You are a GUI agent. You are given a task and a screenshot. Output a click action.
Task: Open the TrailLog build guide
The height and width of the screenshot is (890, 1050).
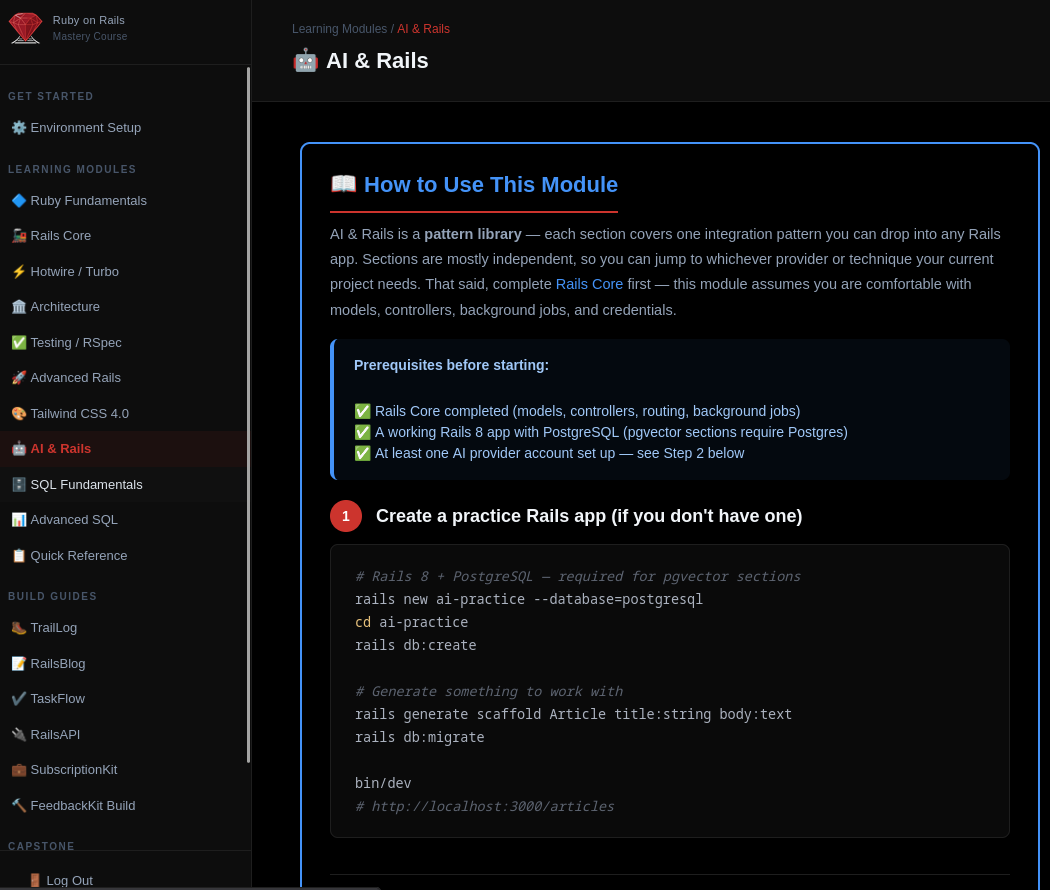(123, 627)
